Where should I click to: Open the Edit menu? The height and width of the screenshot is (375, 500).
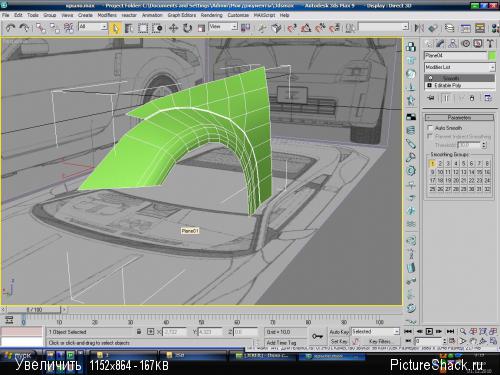pyautogui.click(x=18, y=15)
